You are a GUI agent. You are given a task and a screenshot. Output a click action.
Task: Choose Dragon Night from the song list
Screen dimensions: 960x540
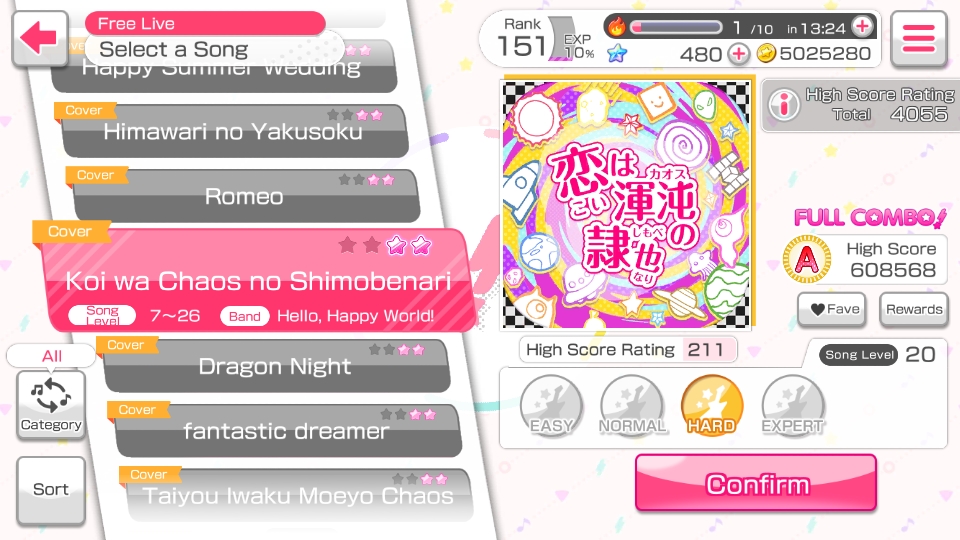[x=277, y=366]
